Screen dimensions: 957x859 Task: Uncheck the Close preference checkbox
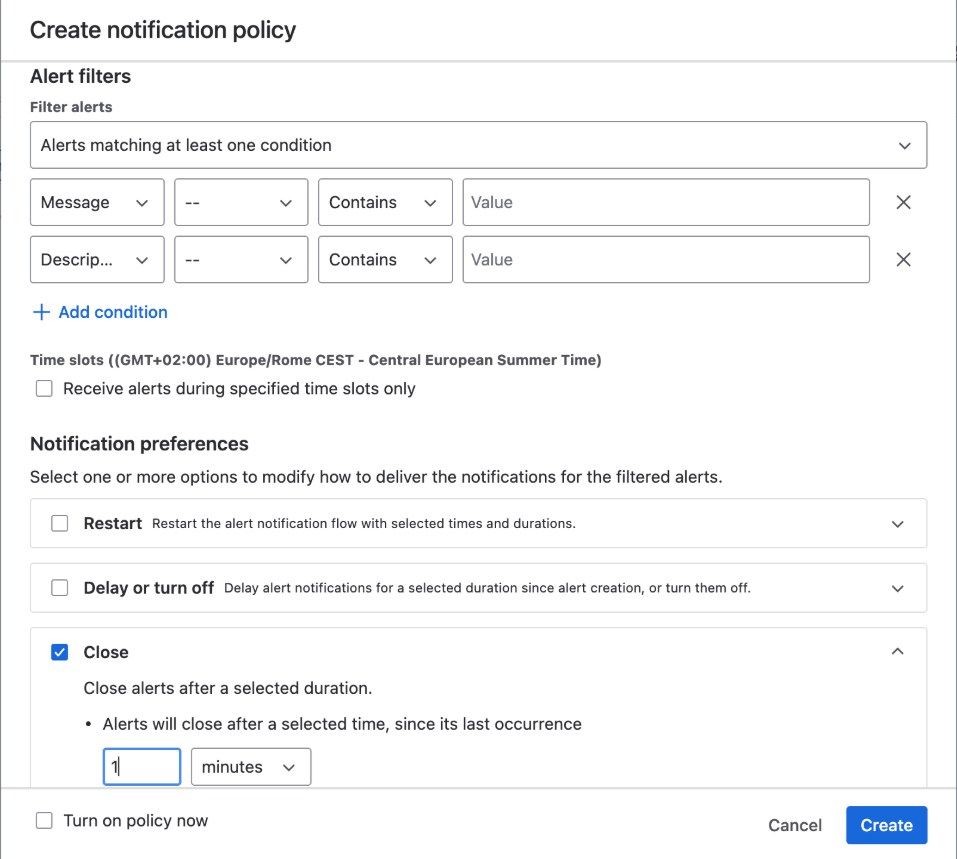tap(60, 652)
